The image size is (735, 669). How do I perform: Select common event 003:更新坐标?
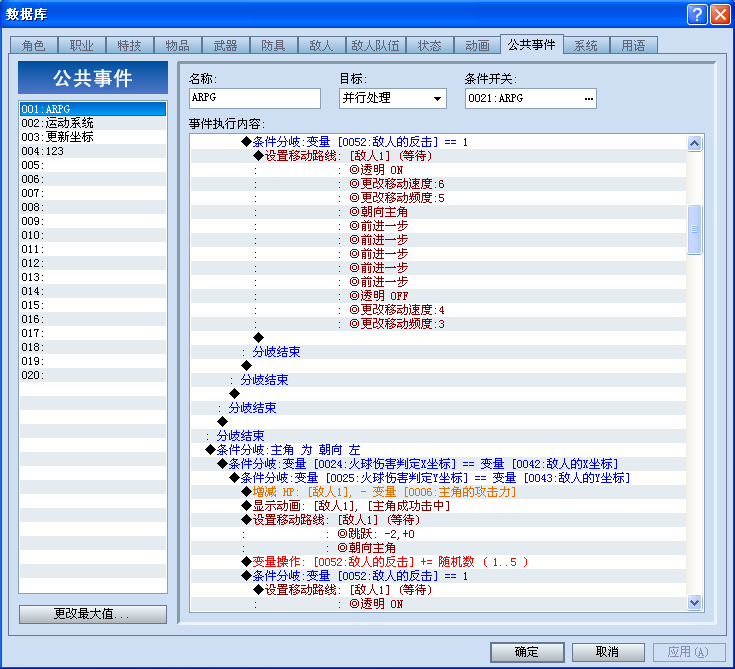pos(93,137)
